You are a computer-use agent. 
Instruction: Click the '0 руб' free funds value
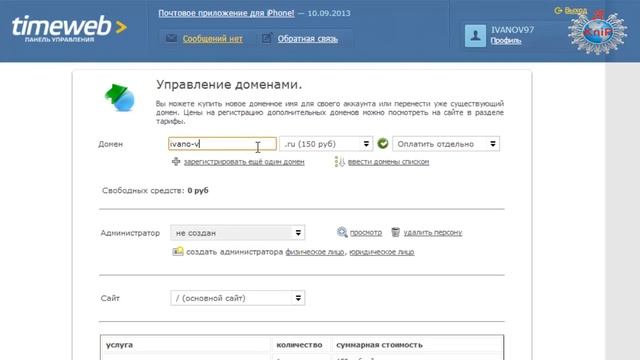(198, 191)
